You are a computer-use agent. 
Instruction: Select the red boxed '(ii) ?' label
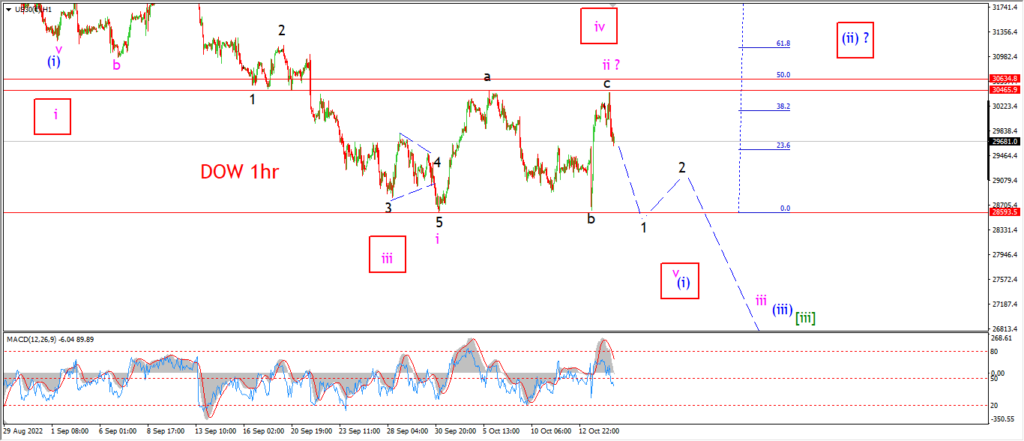pos(856,37)
